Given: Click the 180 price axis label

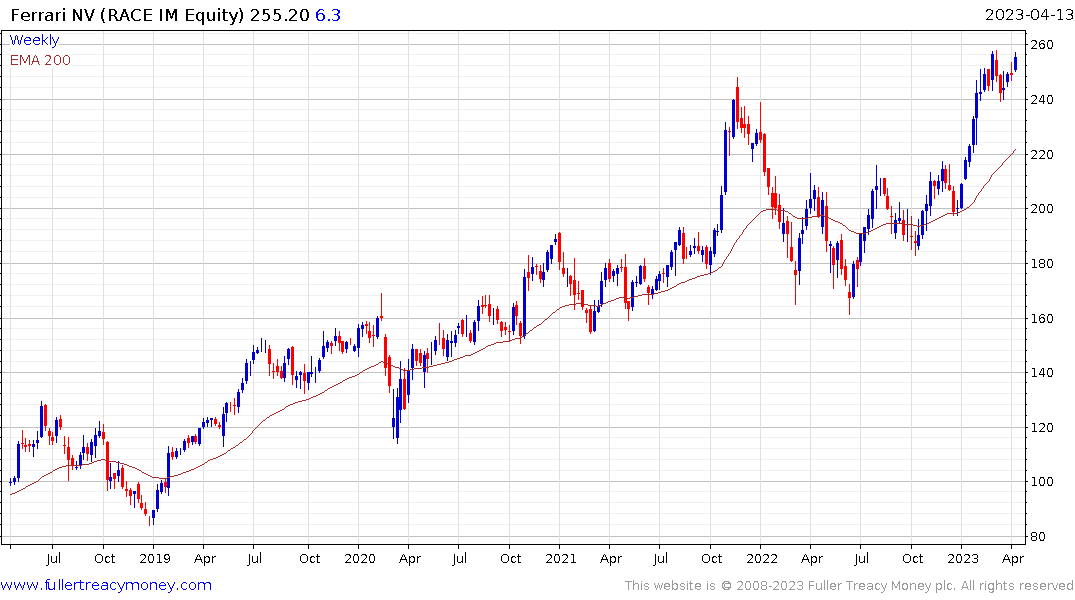Looking at the screenshot, I should coord(1042,263).
